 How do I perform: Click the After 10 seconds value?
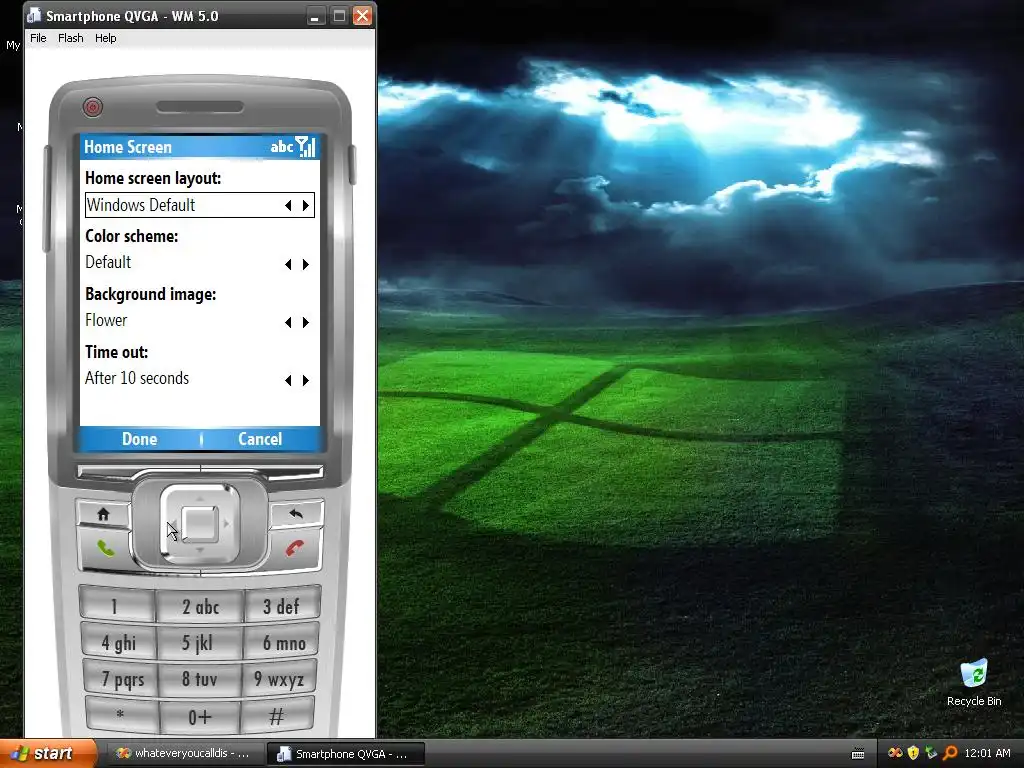coord(136,379)
